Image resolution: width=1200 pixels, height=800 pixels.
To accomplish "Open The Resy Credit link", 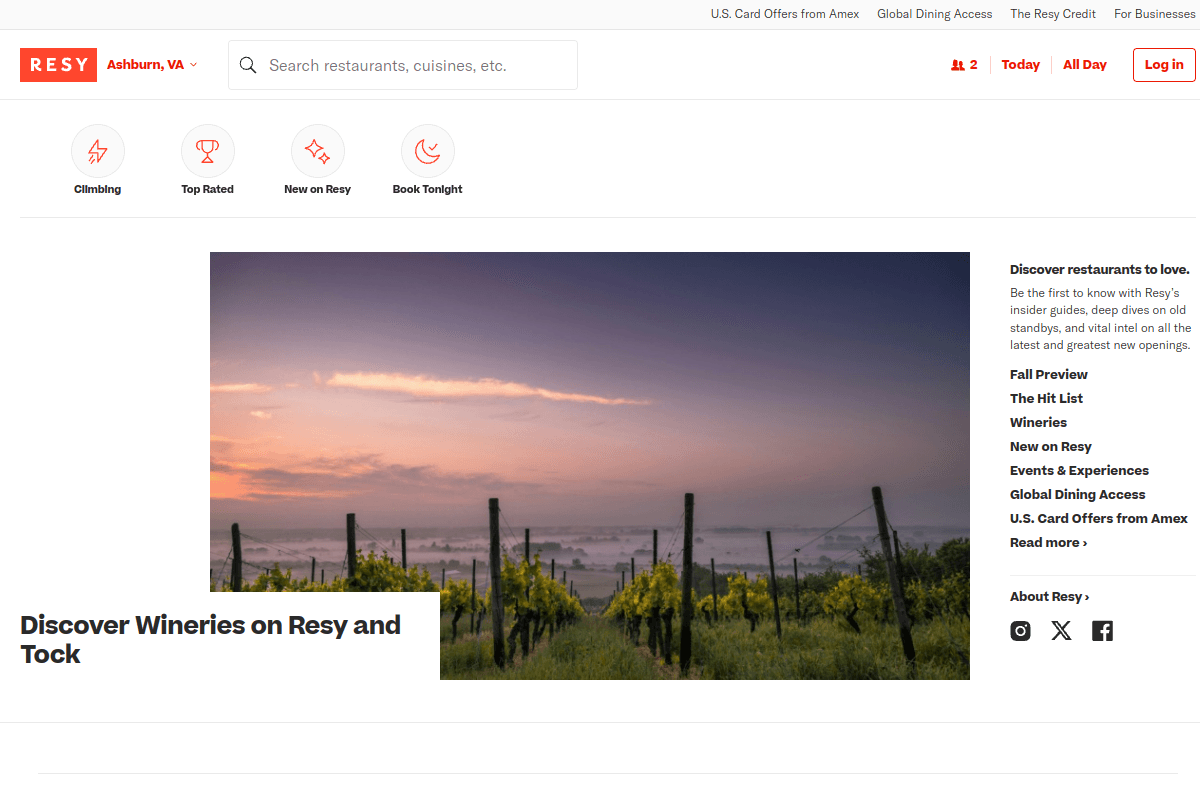I will click(x=1053, y=14).
